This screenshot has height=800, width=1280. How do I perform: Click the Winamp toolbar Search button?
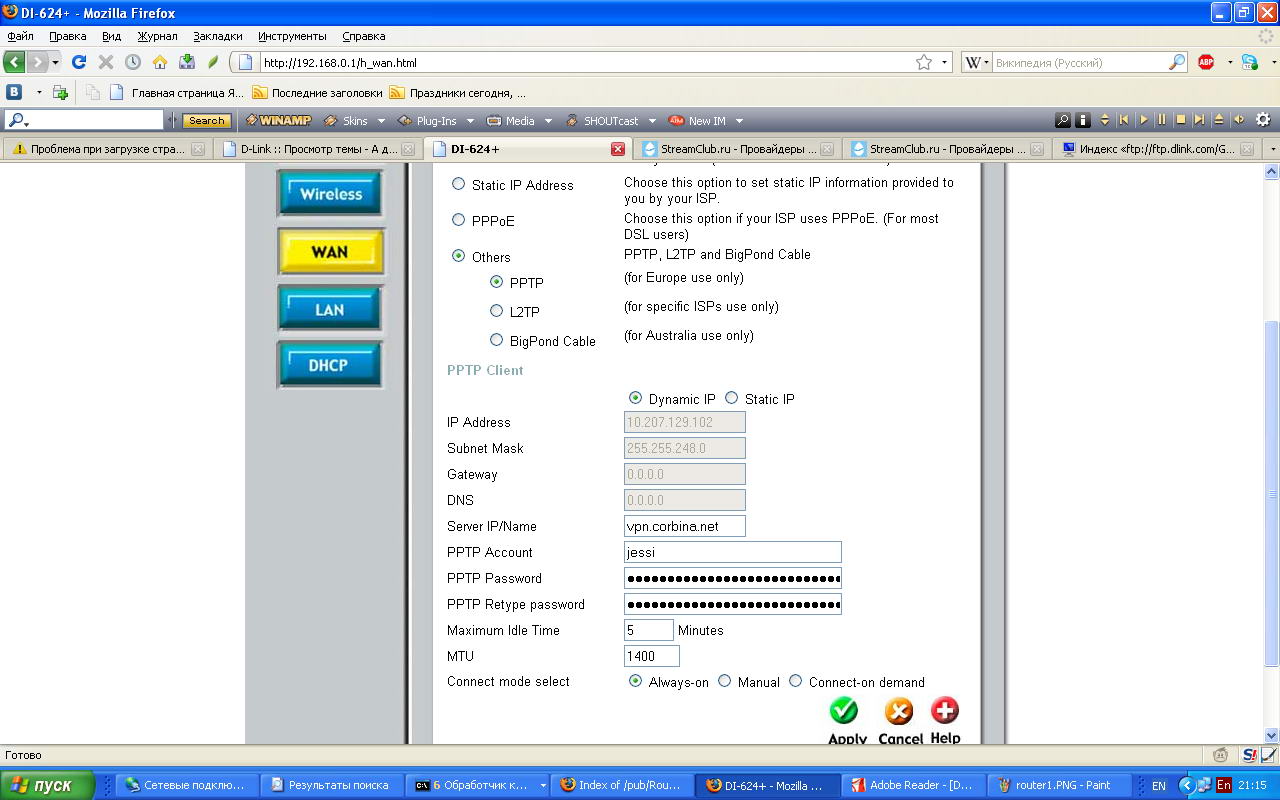(x=207, y=120)
